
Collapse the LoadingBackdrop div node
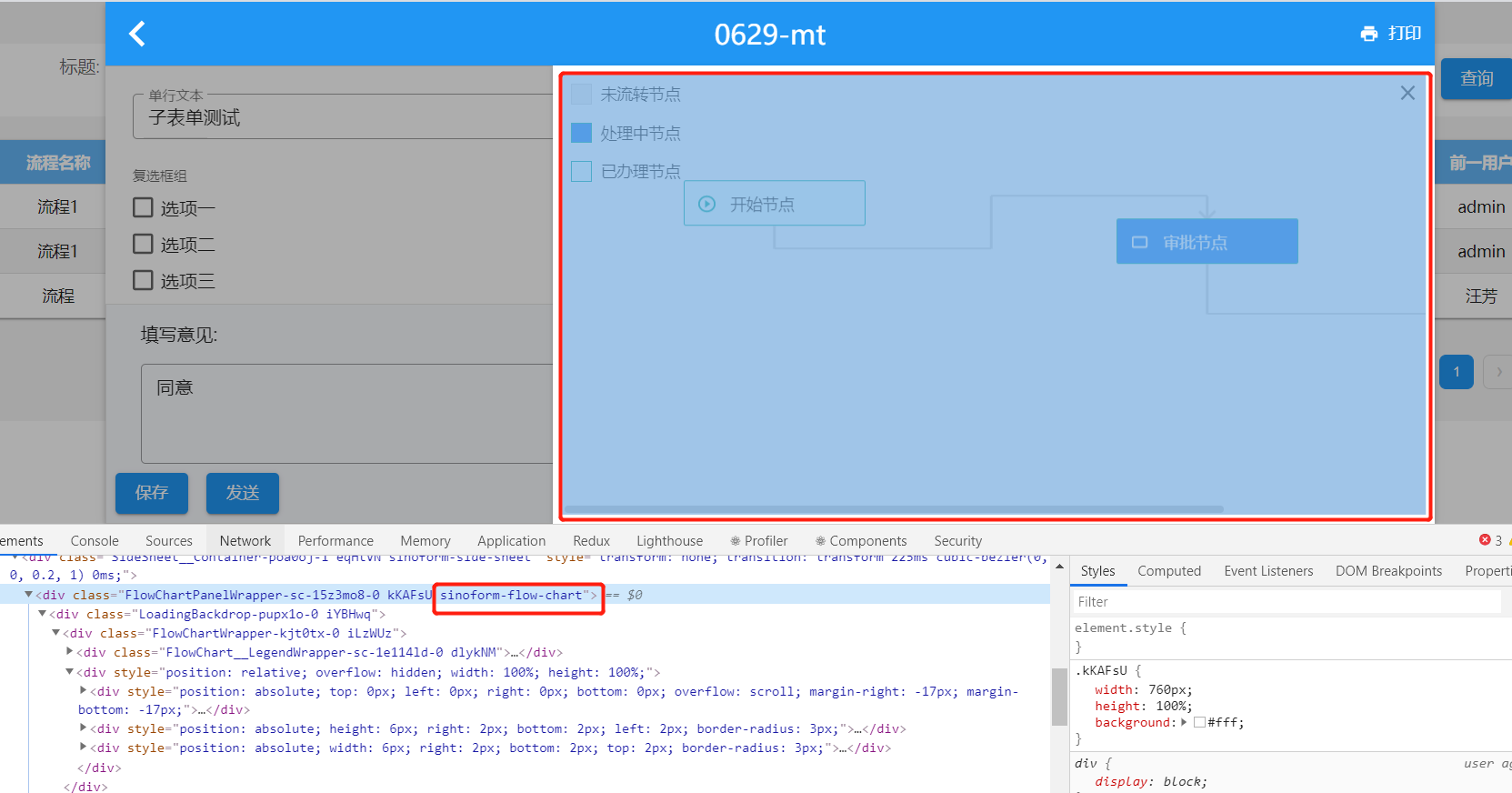(x=42, y=614)
